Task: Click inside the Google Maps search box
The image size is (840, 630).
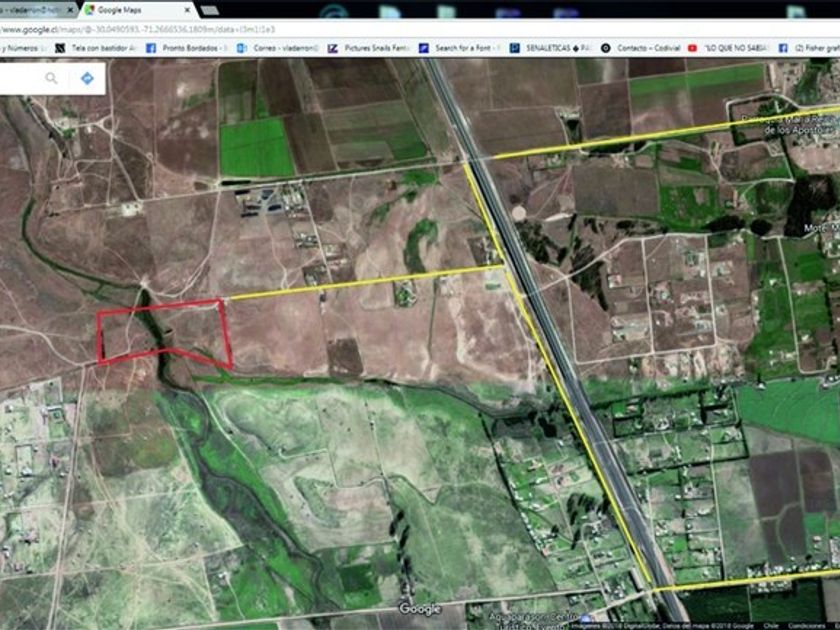Action: [x=20, y=77]
